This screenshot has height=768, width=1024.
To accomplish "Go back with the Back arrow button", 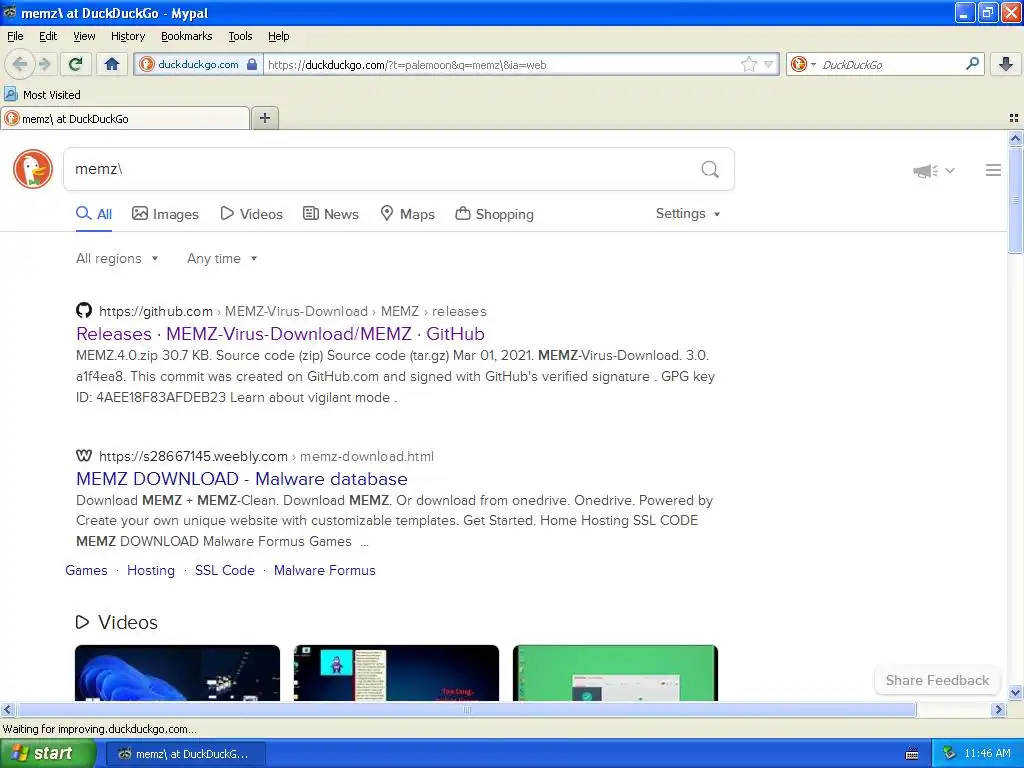I will [20, 64].
